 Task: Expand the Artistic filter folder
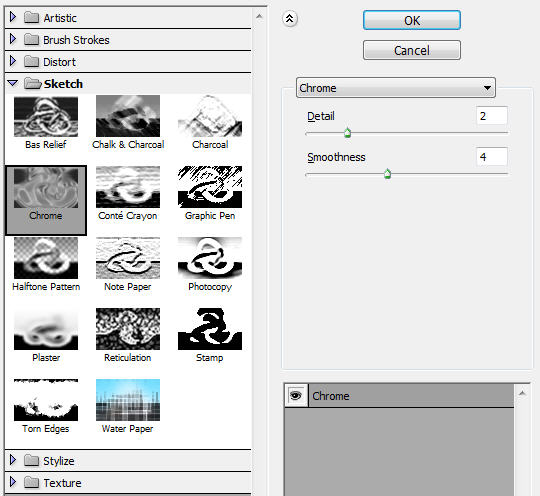click(x=13, y=17)
